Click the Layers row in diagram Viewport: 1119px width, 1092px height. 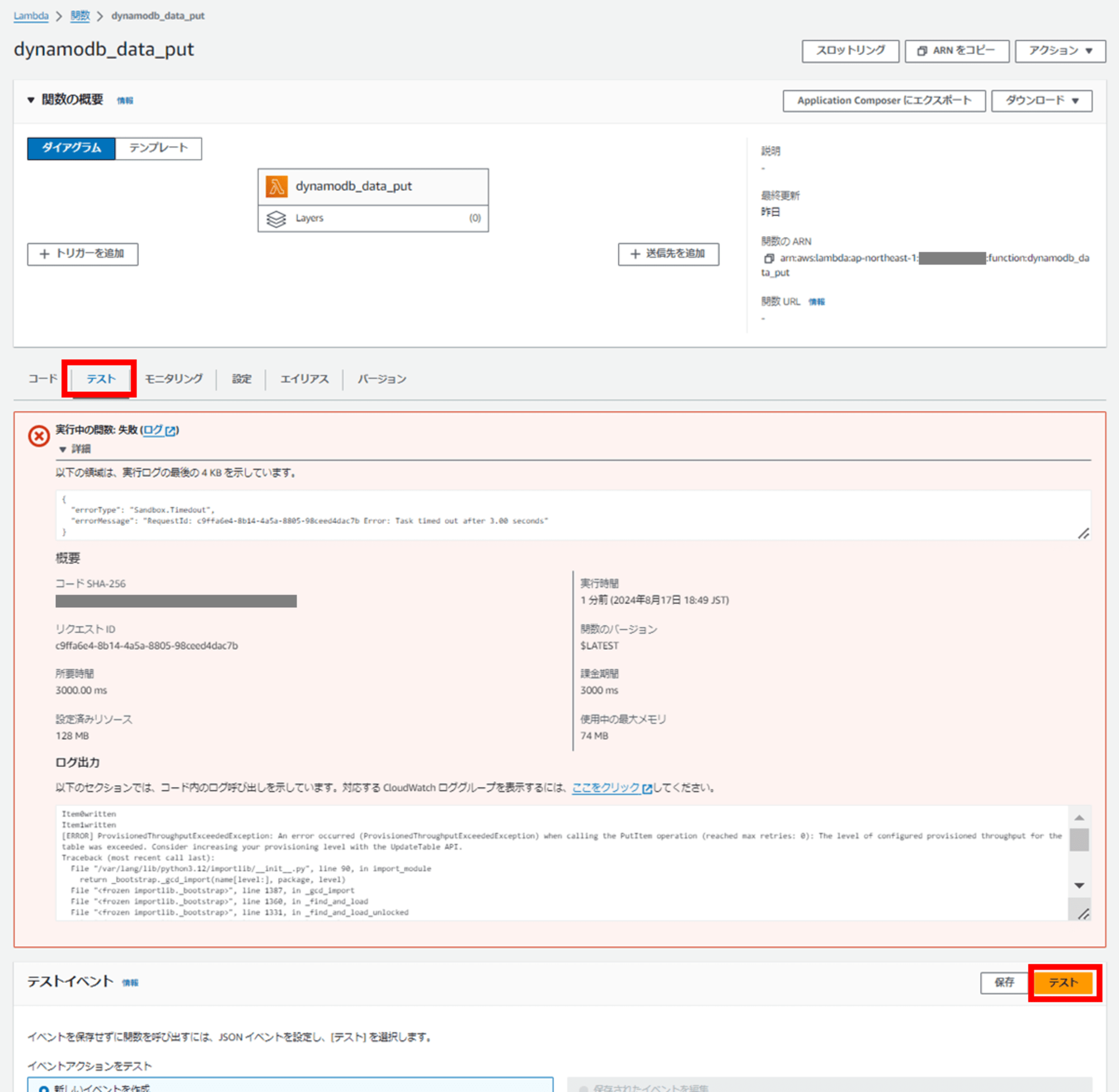pyautogui.click(x=373, y=218)
